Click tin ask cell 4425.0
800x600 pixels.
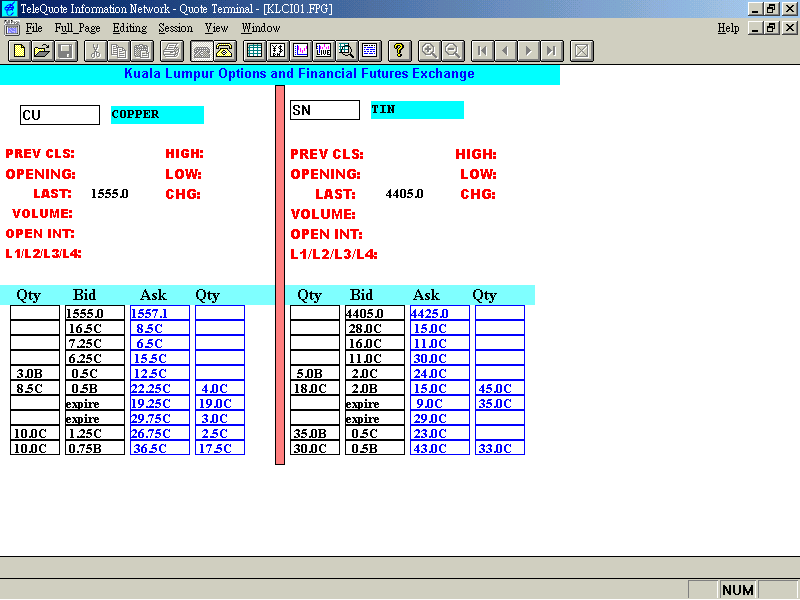(x=440, y=313)
